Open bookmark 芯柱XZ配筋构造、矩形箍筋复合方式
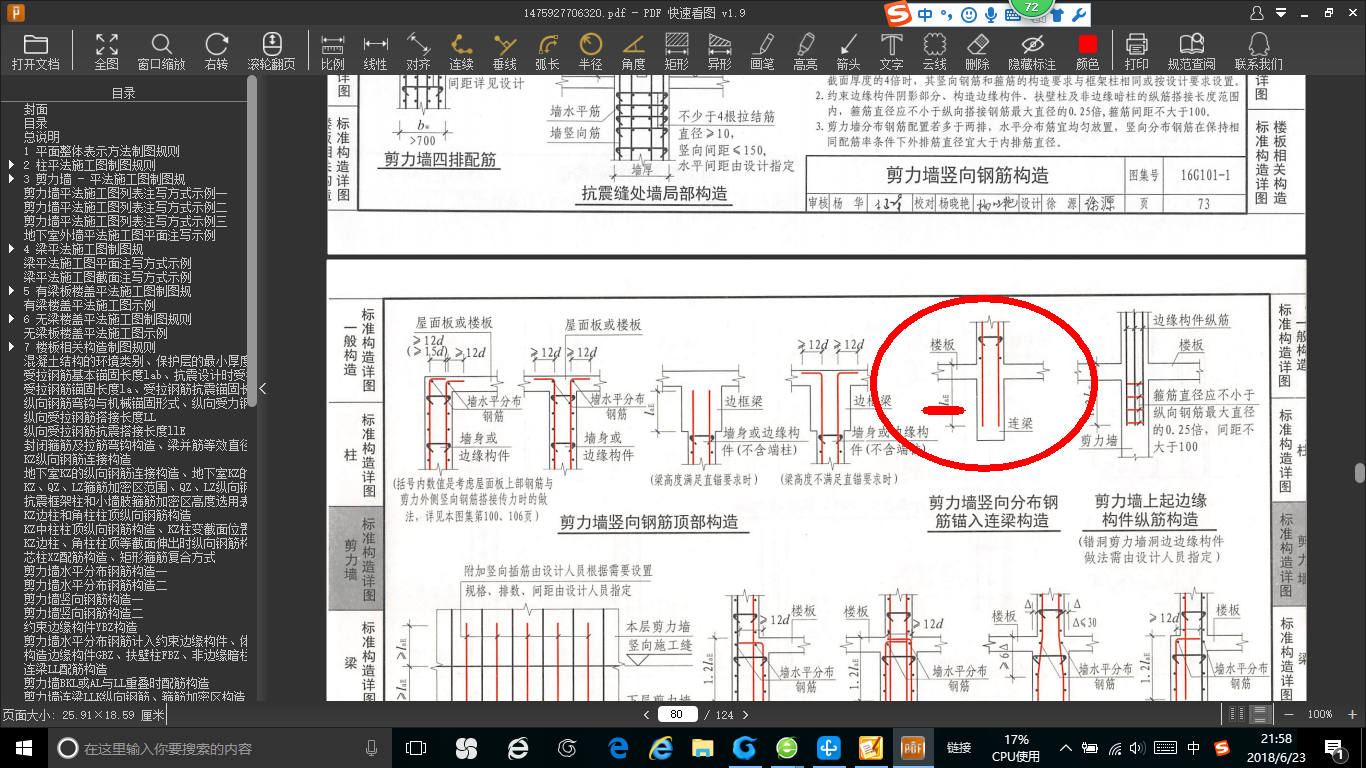 tap(120, 557)
